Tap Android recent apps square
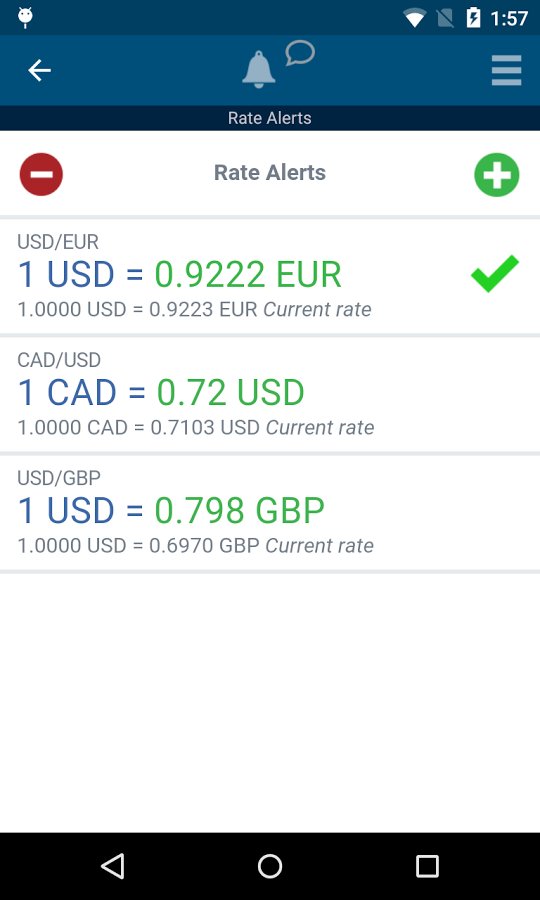Image resolution: width=540 pixels, height=900 pixels. [427, 866]
